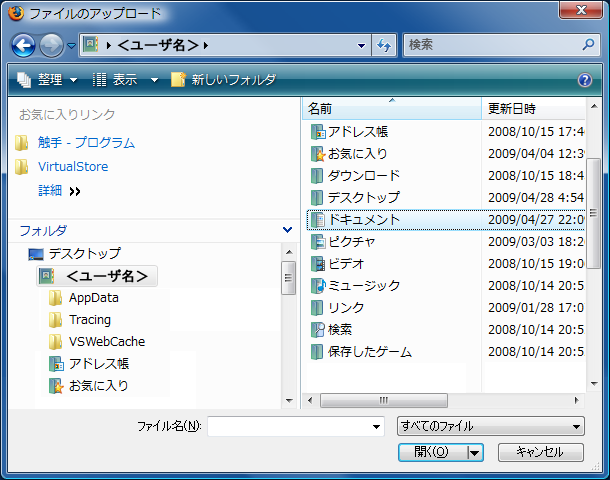
Task: Select ドキュメント folder icon
Action: [x=318, y=220]
